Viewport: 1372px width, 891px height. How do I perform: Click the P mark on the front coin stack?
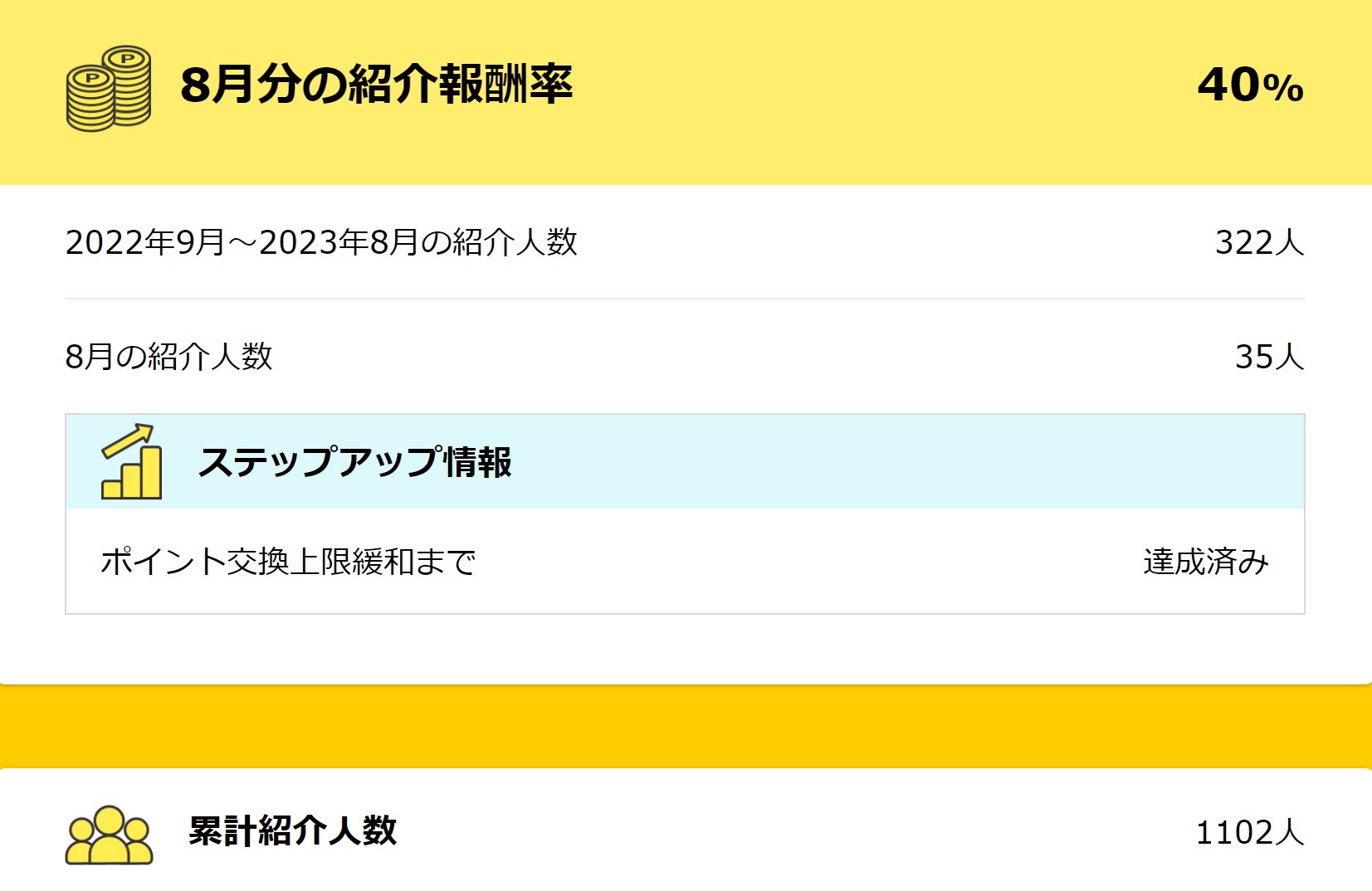(92, 79)
